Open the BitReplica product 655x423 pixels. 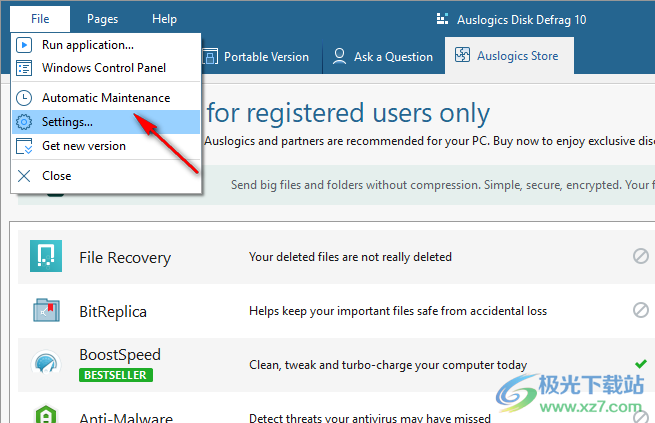click(x=113, y=312)
